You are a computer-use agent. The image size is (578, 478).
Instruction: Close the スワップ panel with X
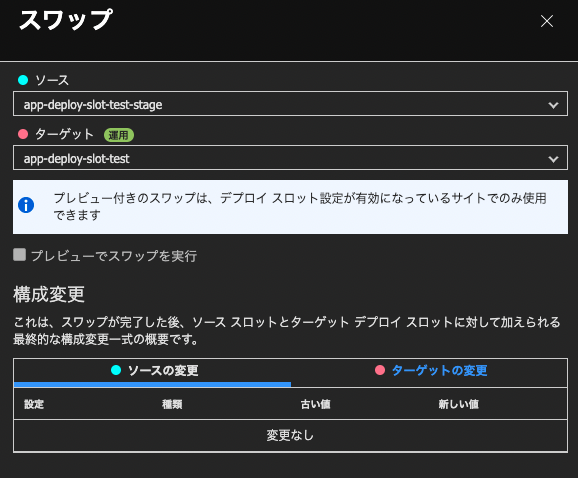click(x=547, y=21)
